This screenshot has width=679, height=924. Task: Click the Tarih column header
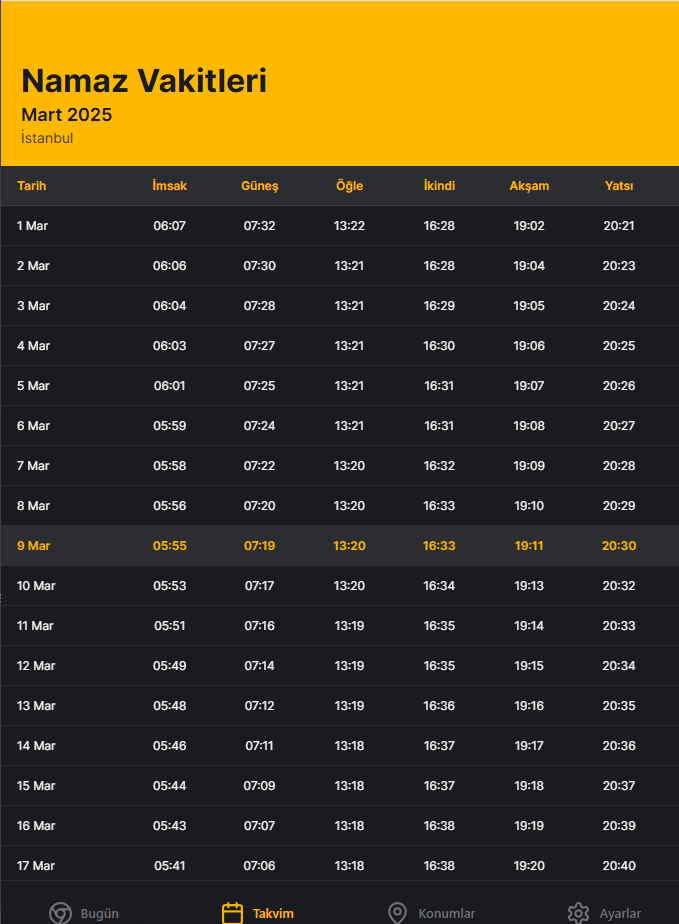click(x=32, y=186)
